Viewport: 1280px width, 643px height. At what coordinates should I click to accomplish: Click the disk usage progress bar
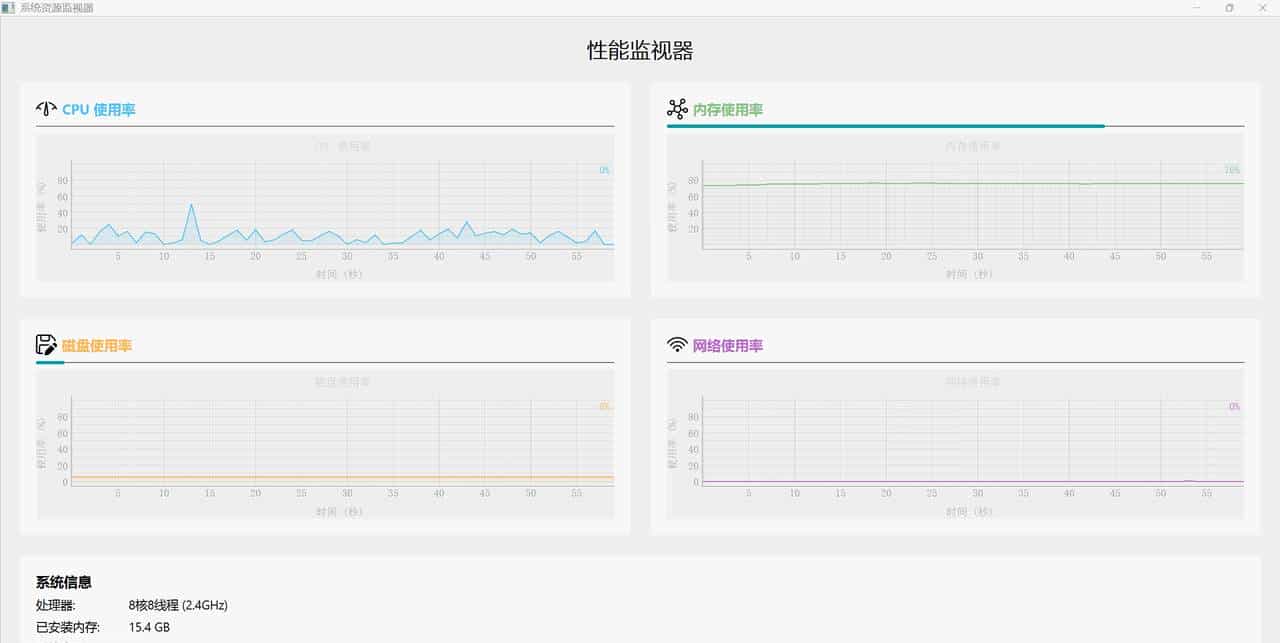[x=325, y=362]
